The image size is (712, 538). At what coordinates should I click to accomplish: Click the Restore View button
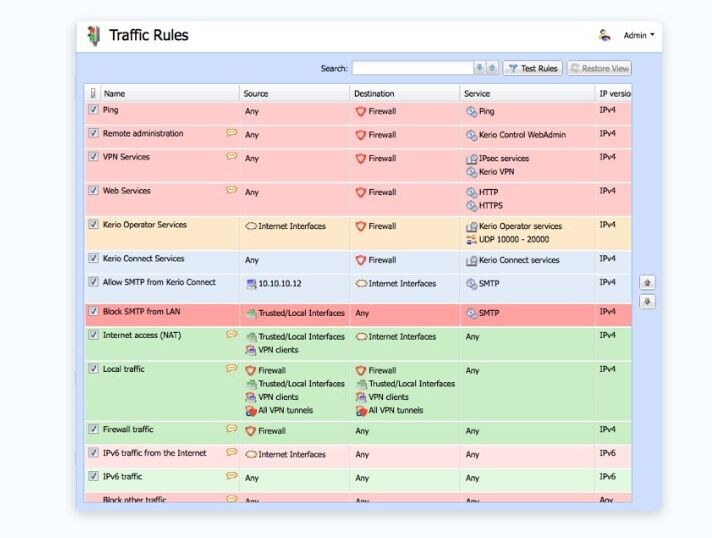click(x=599, y=68)
